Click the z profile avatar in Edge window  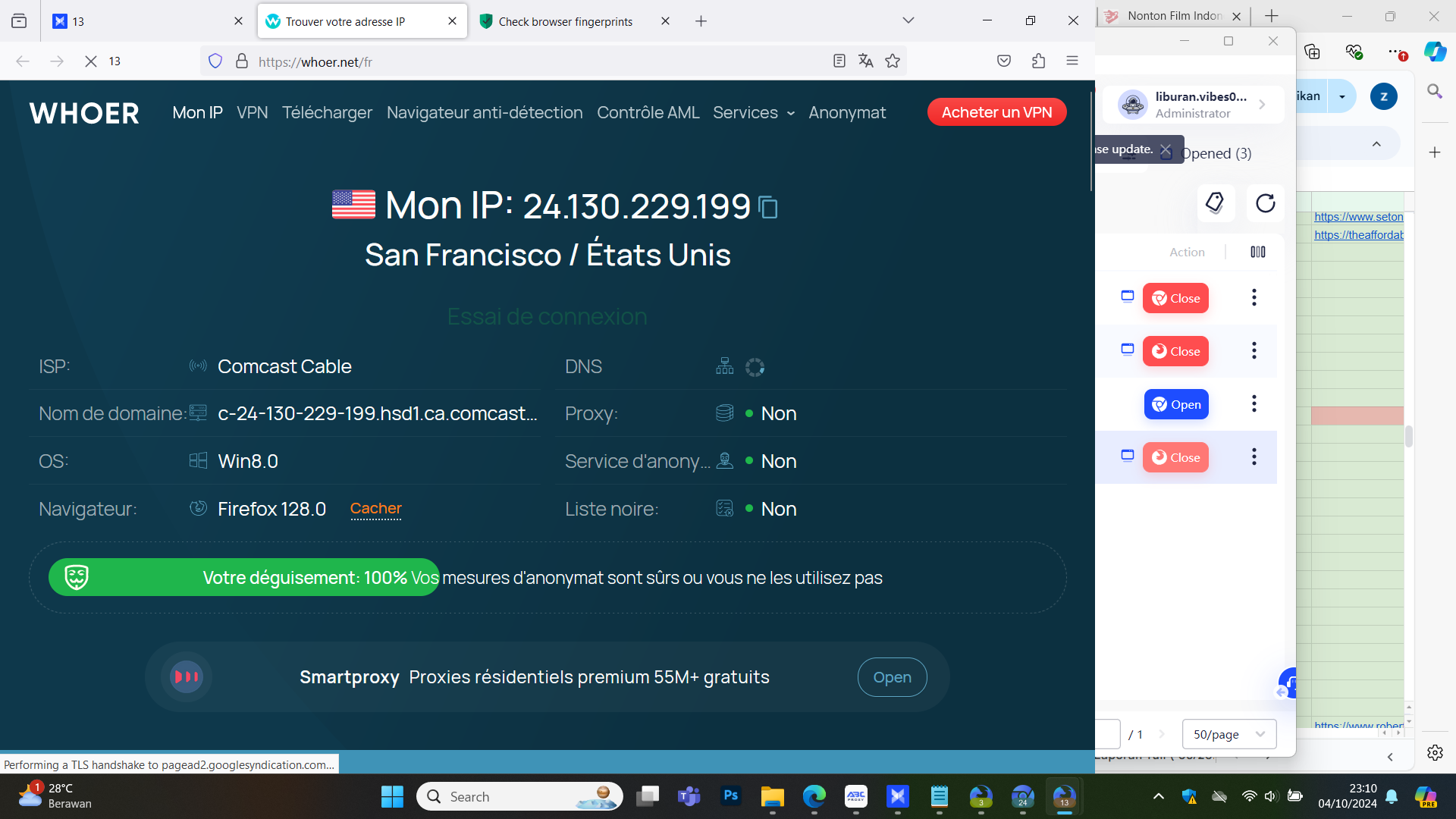point(1384,96)
